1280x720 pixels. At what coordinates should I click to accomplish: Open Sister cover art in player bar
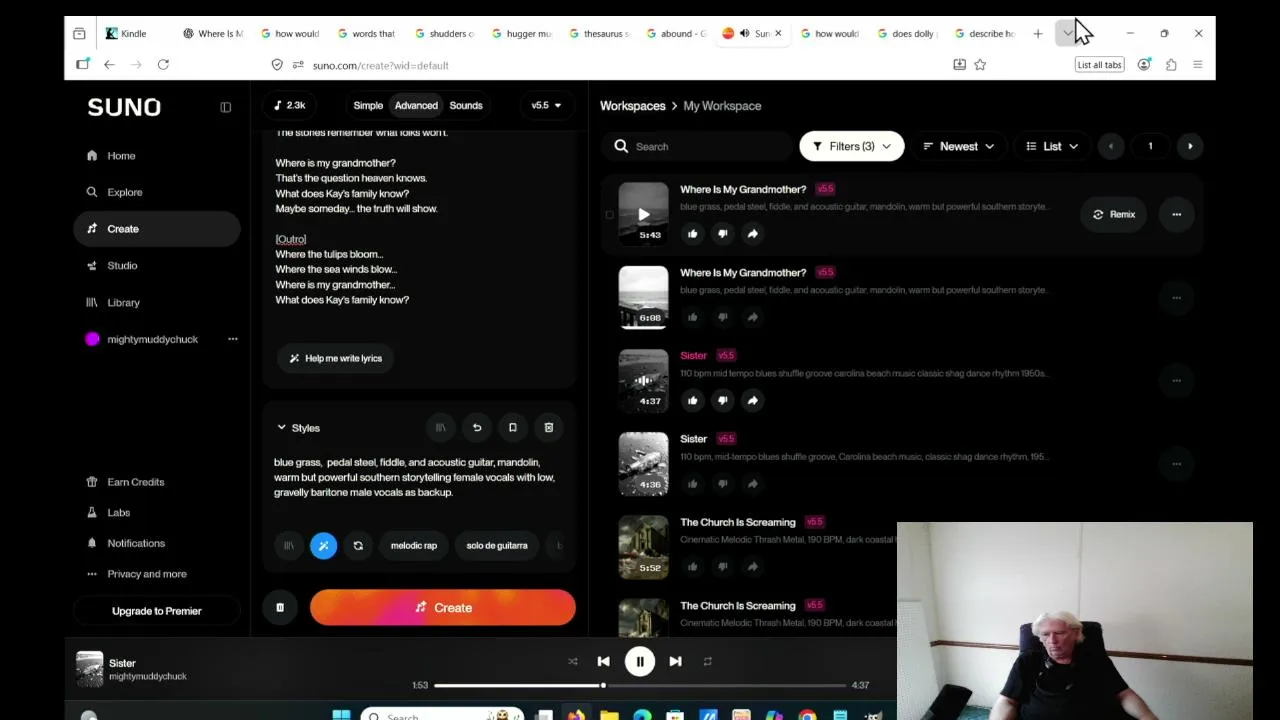90,669
